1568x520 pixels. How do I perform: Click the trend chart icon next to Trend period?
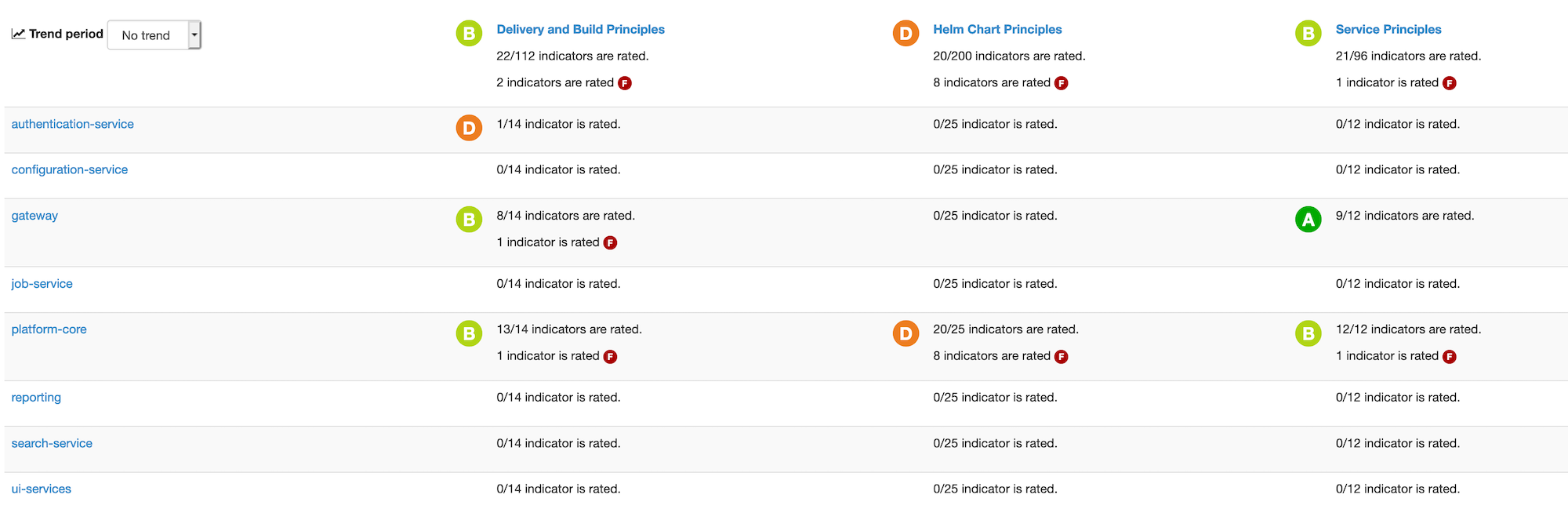(18, 34)
